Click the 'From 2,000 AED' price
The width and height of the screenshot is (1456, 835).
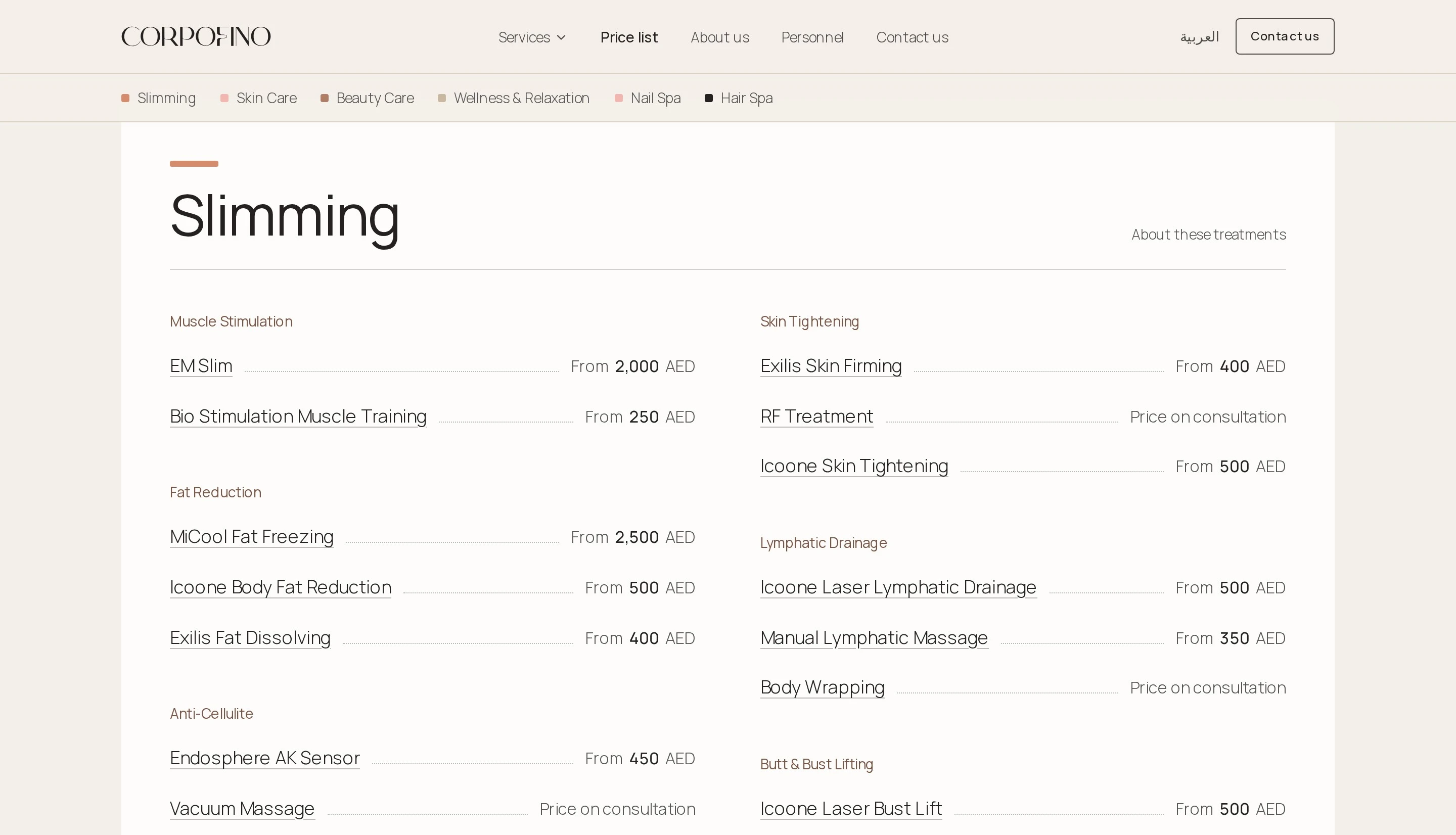pos(633,366)
